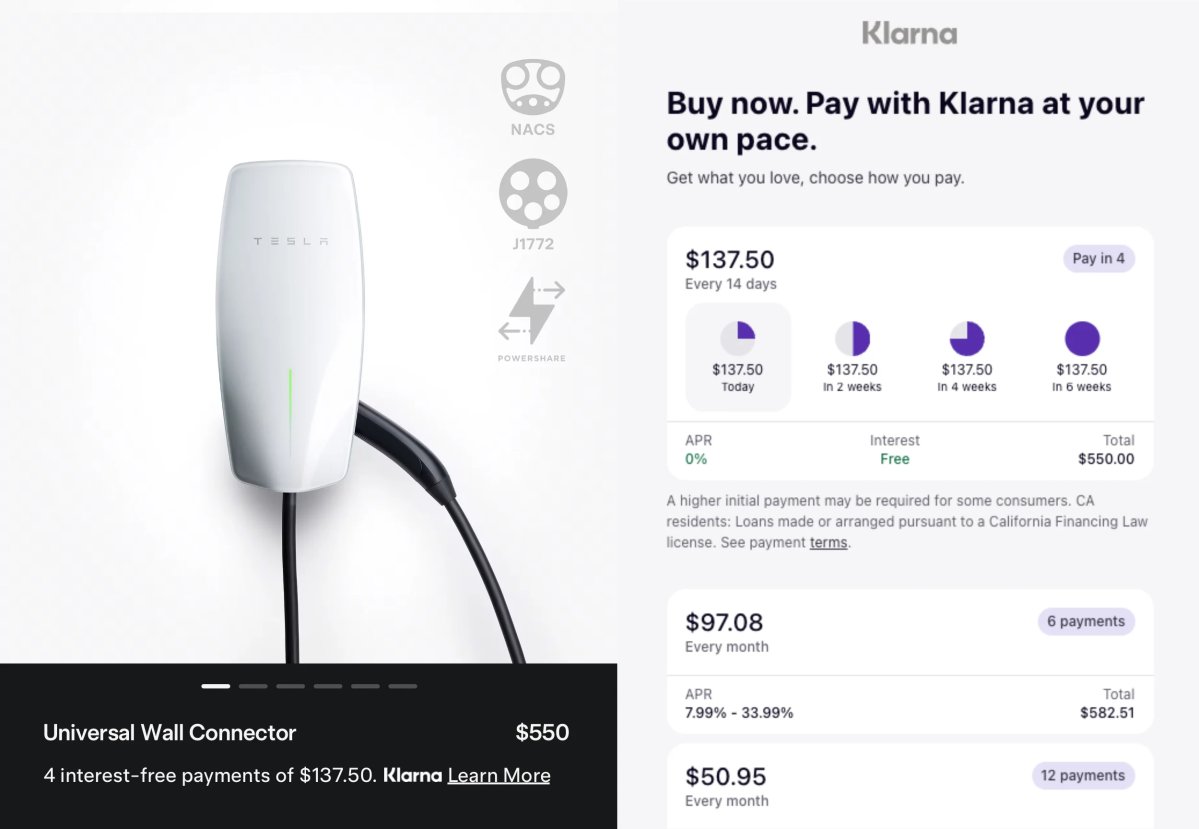The width and height of the screenshot is (1199, 829).
Task: Choose the Pay in 4 plan badge
Action: [x=1098, y=258]
